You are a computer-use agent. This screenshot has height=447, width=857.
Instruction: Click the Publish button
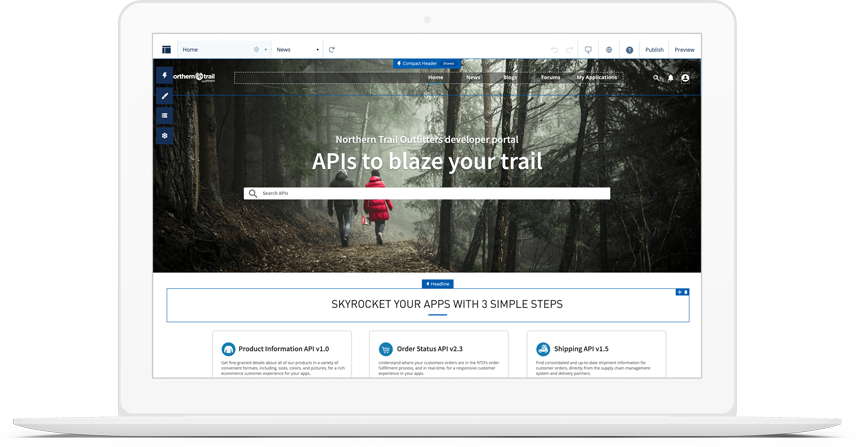pyautogui.click(x=654, y=50)
